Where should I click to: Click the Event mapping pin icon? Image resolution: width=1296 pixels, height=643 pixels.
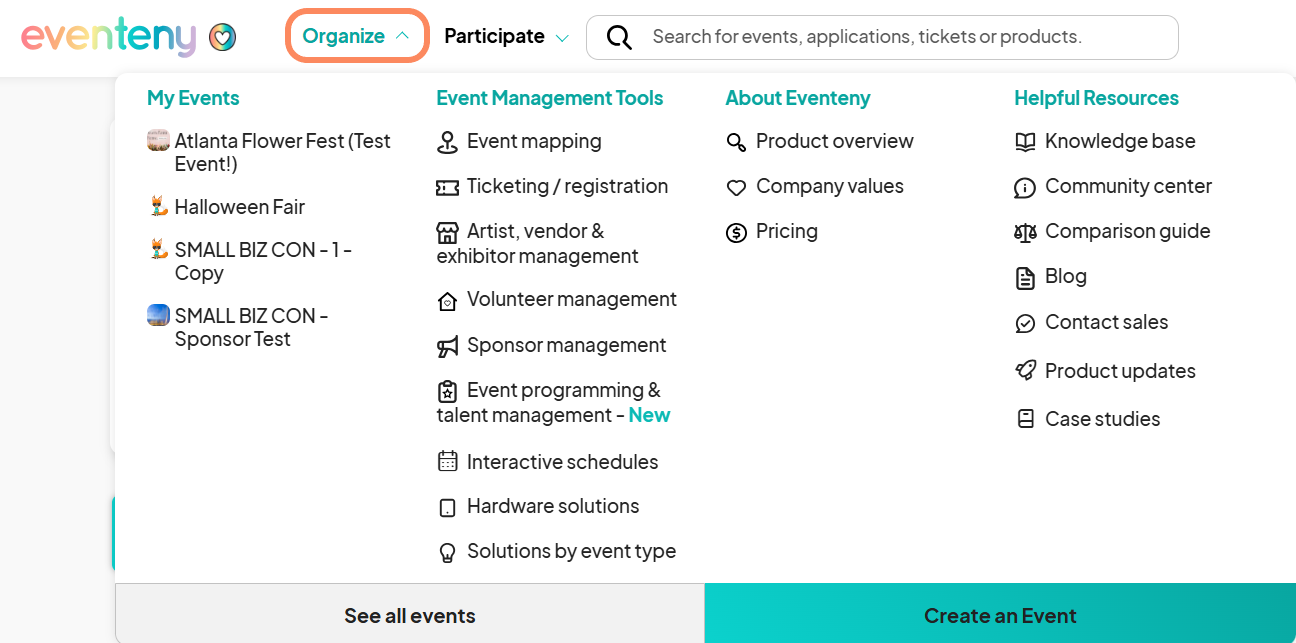pos(447,142)
